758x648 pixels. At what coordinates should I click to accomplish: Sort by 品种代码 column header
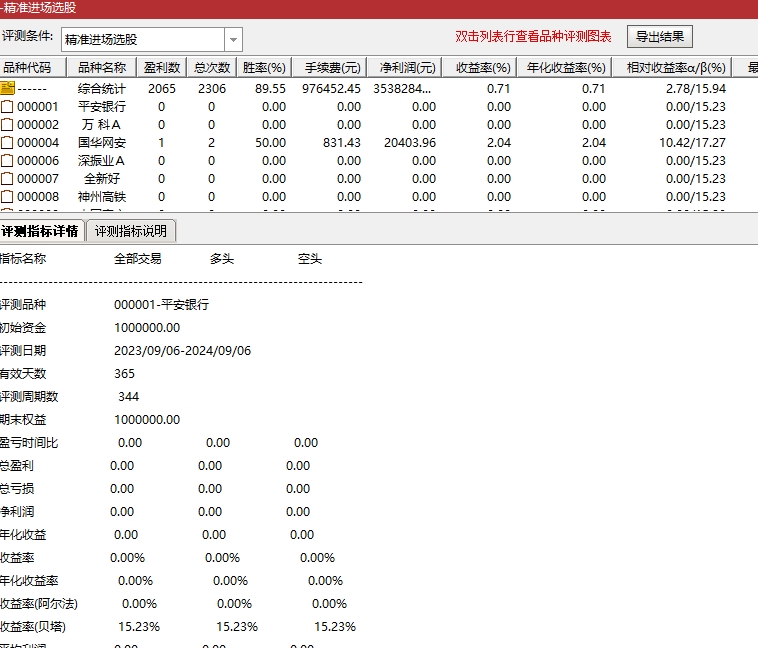coord(32,68)
